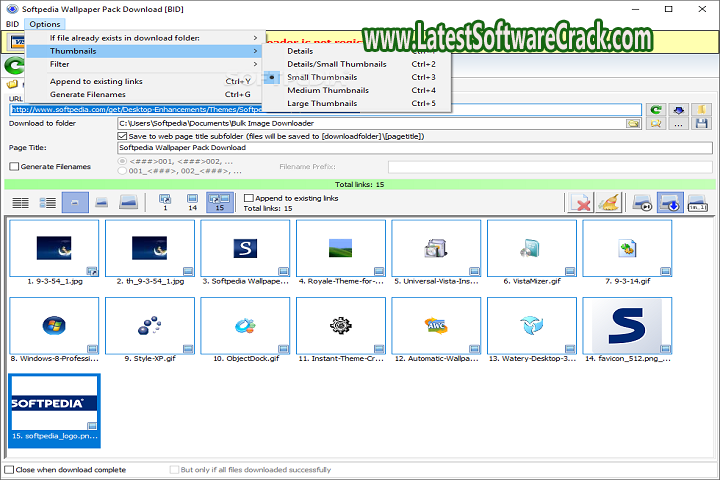Expand 'If file already exists in download folder' submenu
The image size is (720, 480).
(144, 38)
